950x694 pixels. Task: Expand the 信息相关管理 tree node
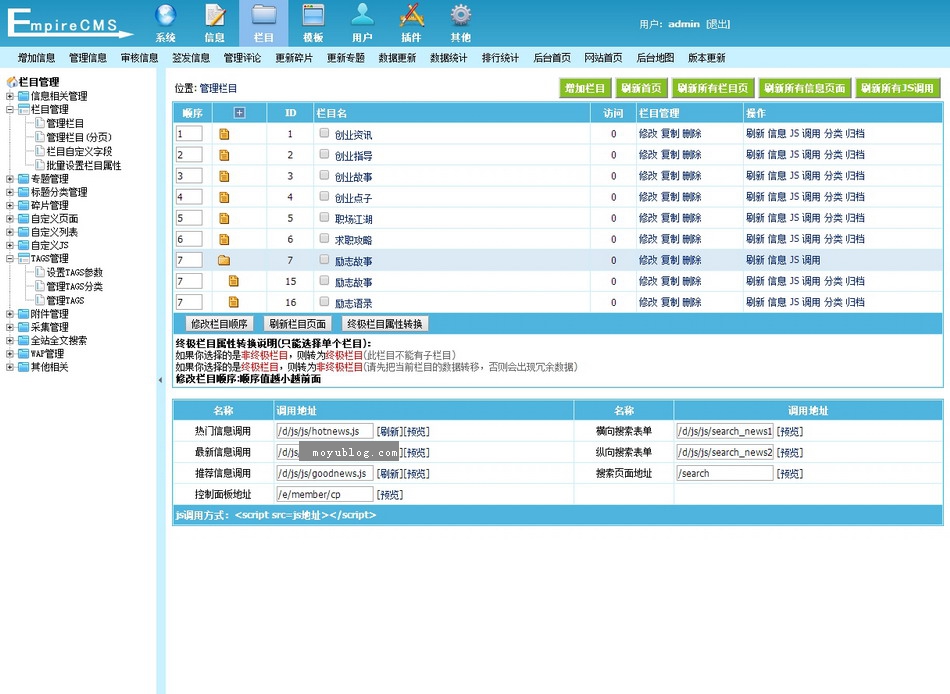(10, 96)
